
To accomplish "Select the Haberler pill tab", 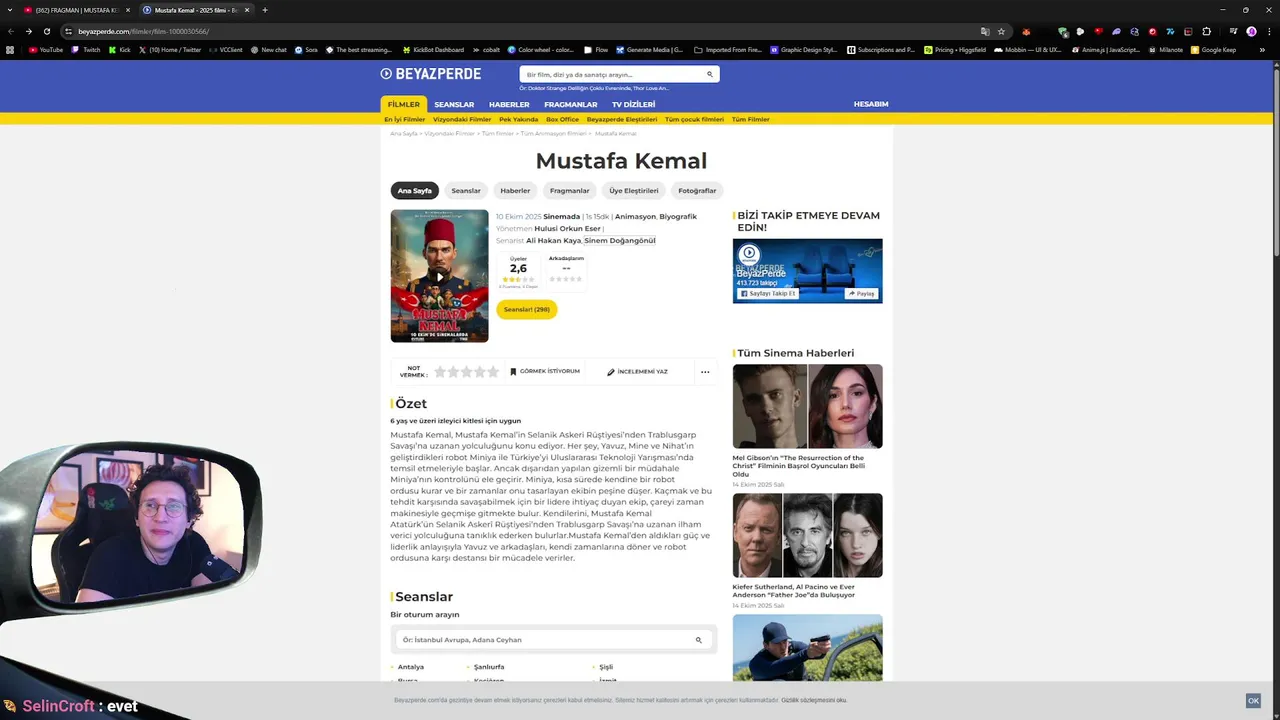I will (x=515, y=190).
